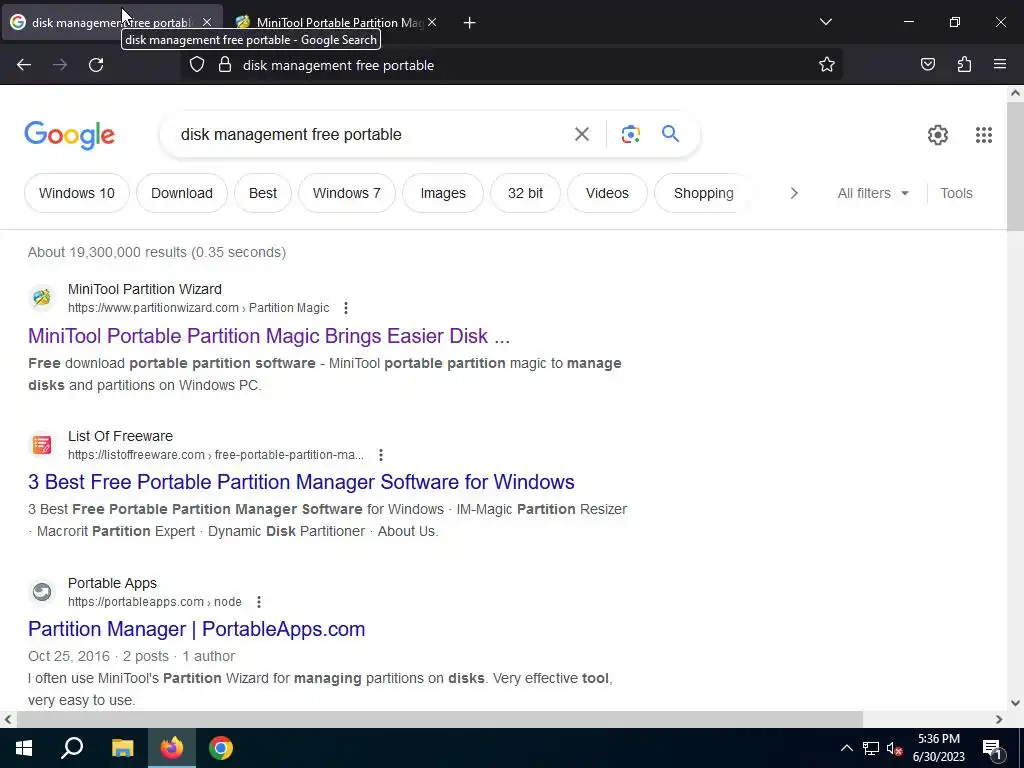The width and height of the screenshot is (1024, 768).
Task: Click the network tray icon
Action: coord(870,749)
